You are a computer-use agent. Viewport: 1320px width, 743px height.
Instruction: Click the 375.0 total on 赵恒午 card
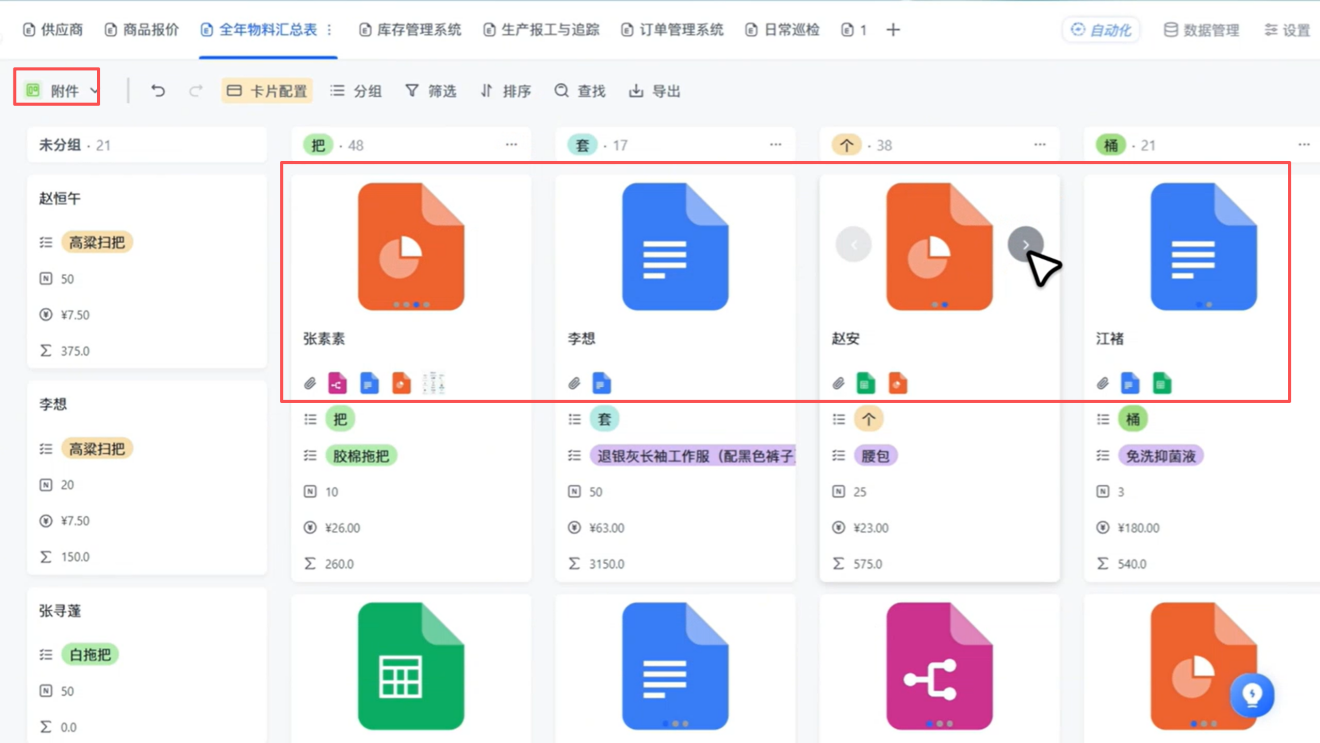click(75, 351)
